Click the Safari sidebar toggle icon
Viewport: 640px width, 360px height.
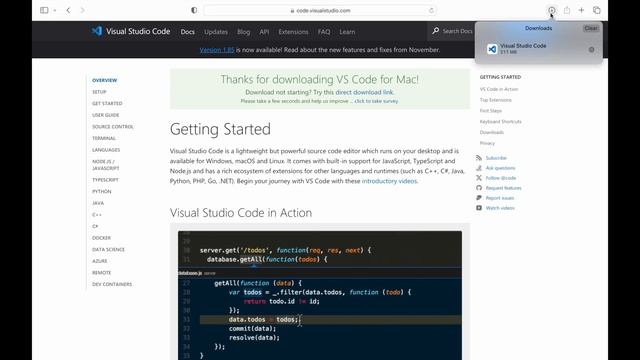(x=44, y=10)
